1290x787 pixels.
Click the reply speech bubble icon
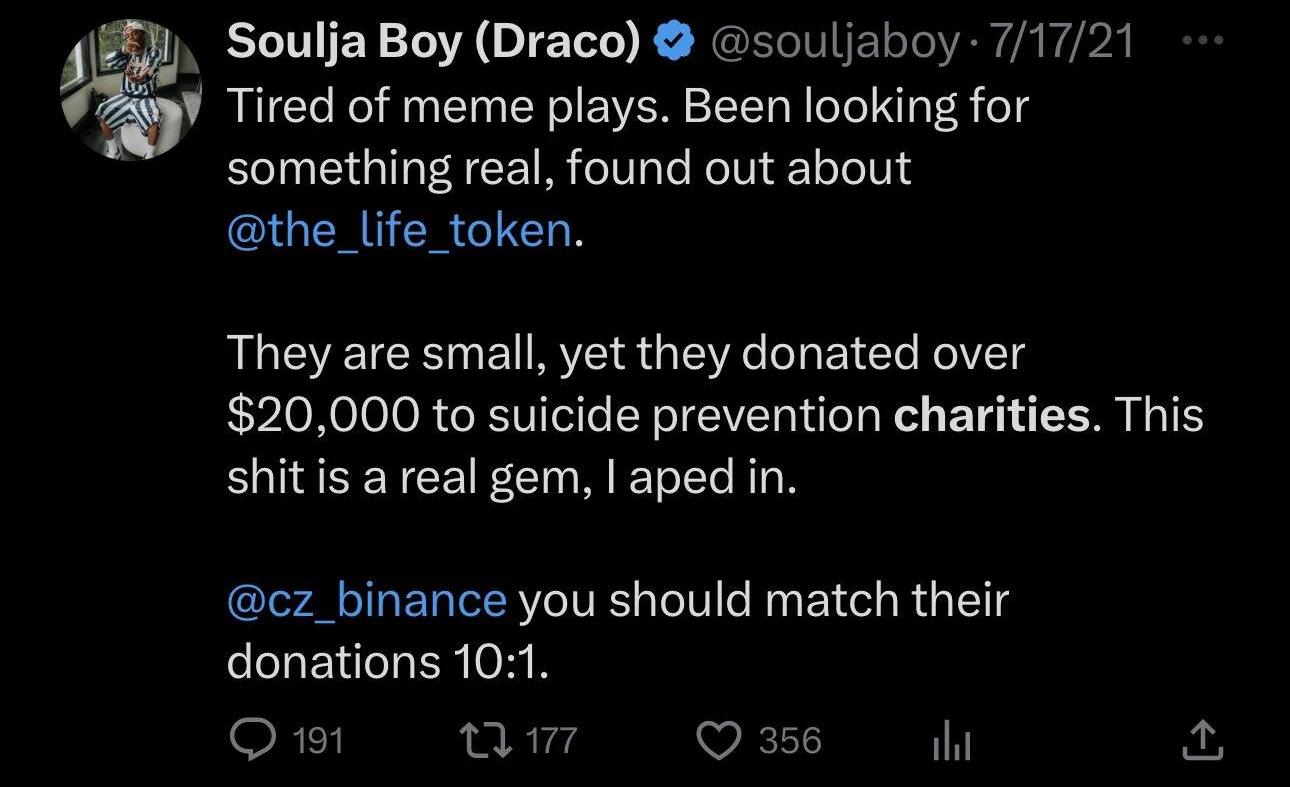click(x=247, y=740)
